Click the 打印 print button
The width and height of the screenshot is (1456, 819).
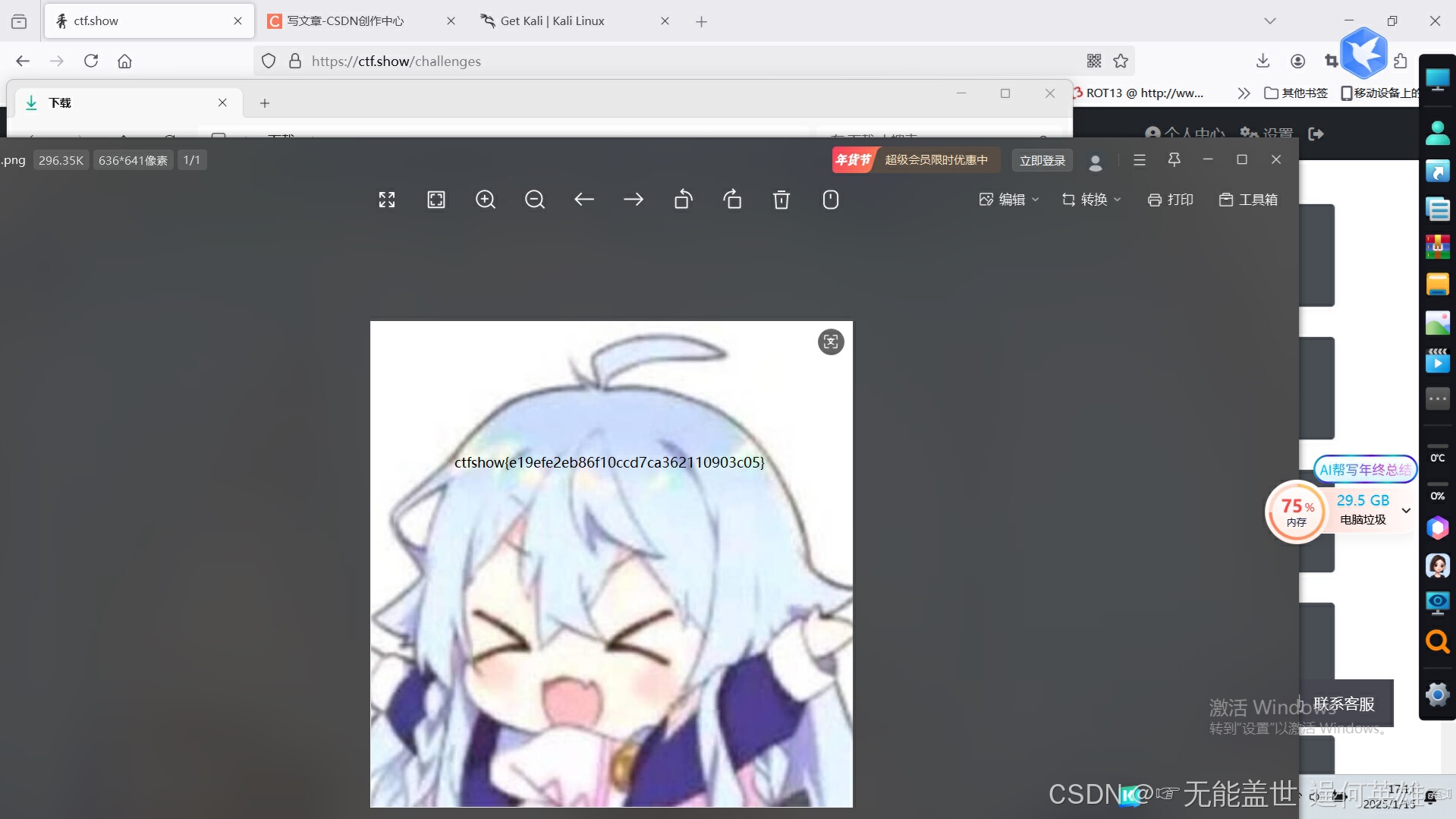pos(1171,200)
